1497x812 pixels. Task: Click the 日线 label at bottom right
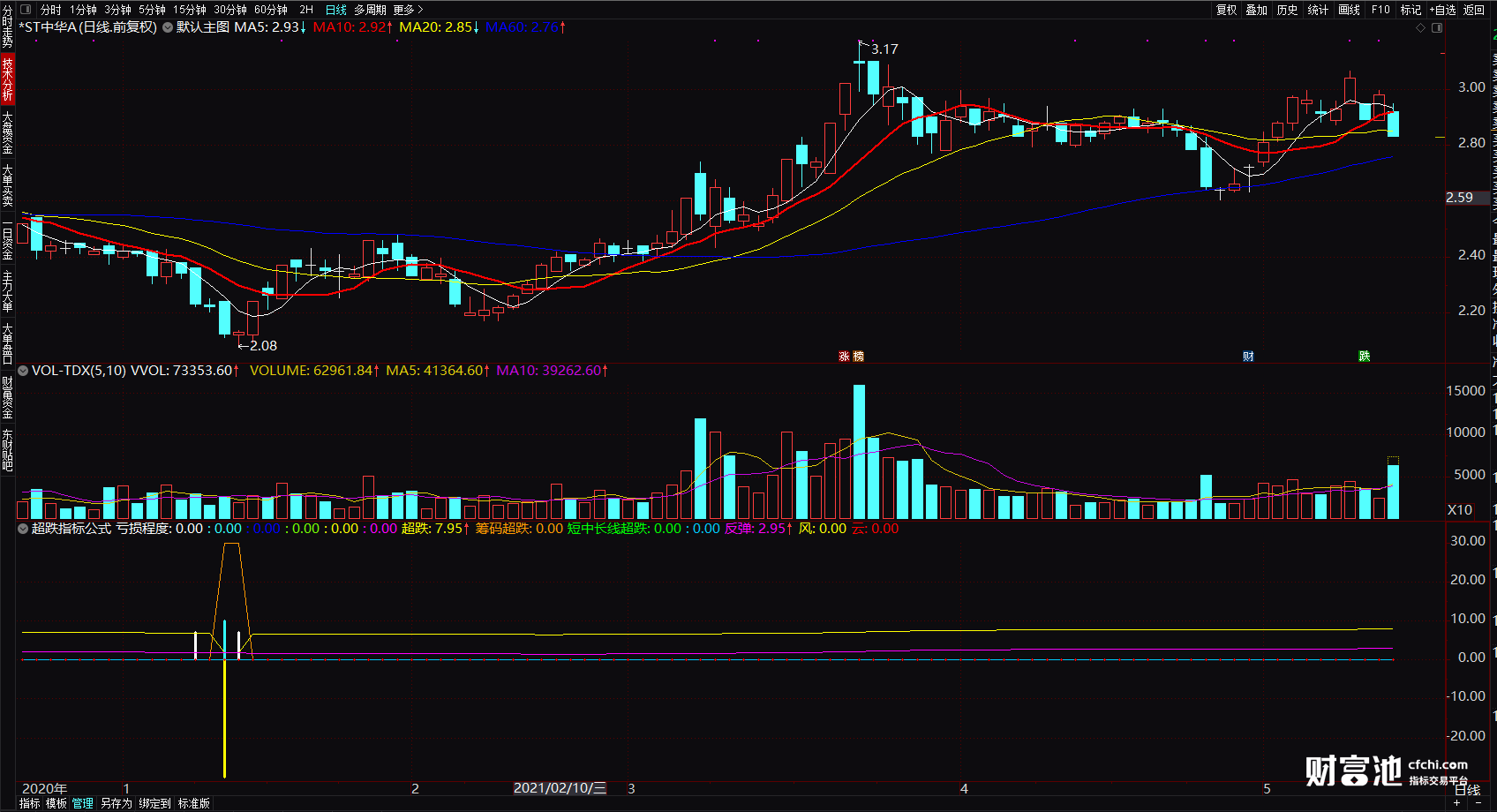pos(1467,791)
